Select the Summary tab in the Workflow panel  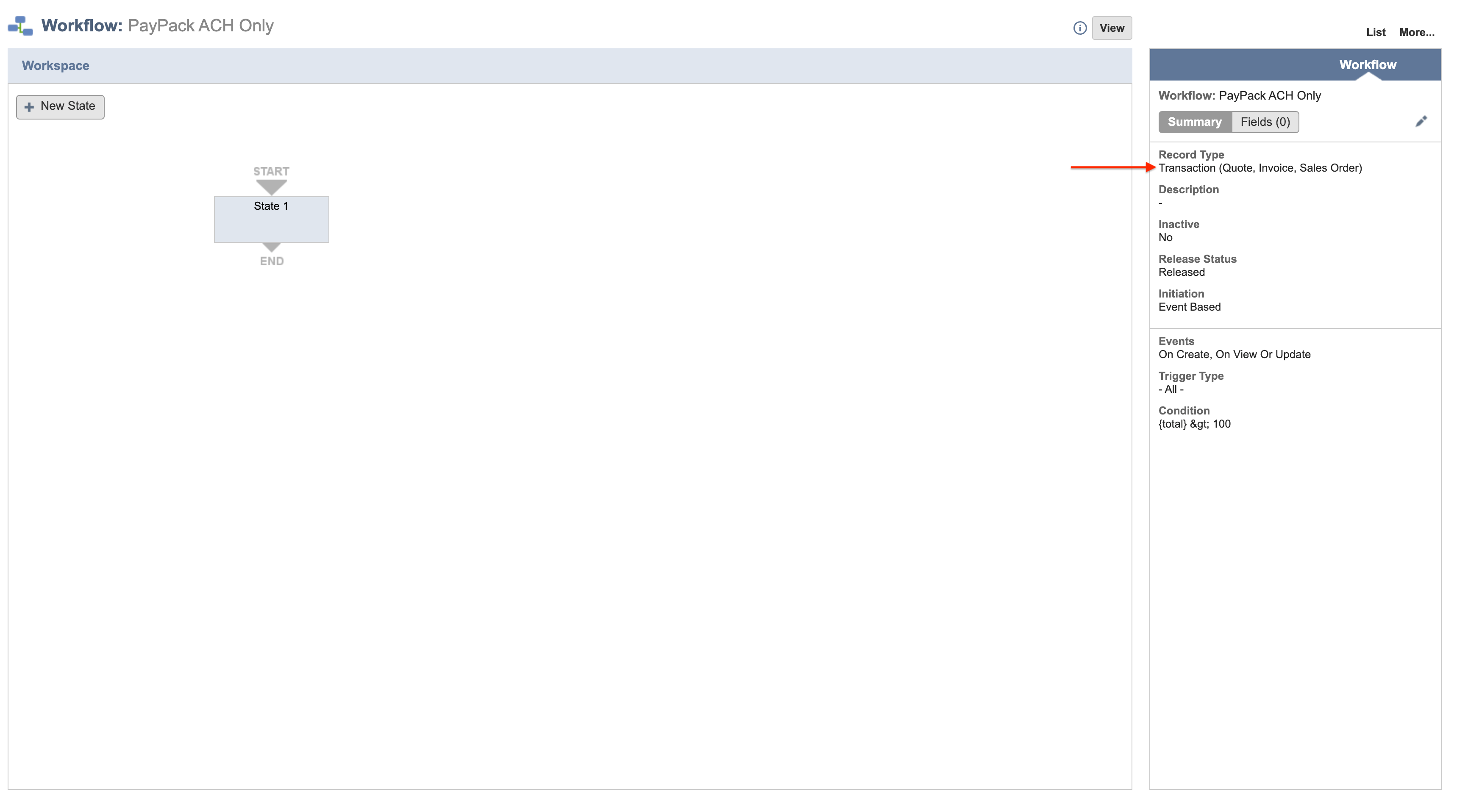tap(1195, 122)
